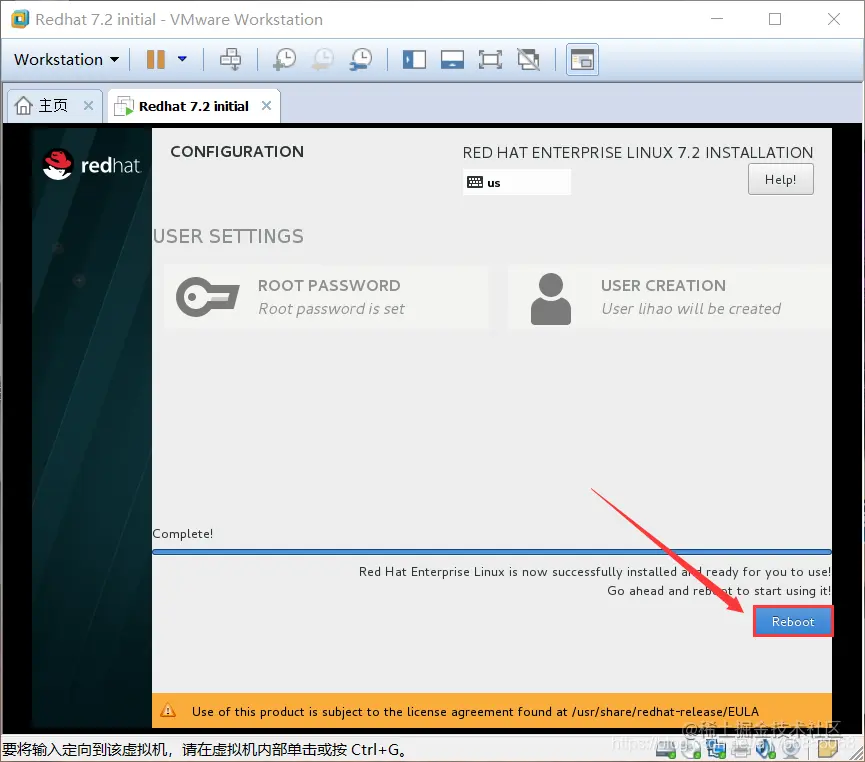Click the sound card status icon
This screenshot has width=865, height=762.
click(x=766, y=749)
